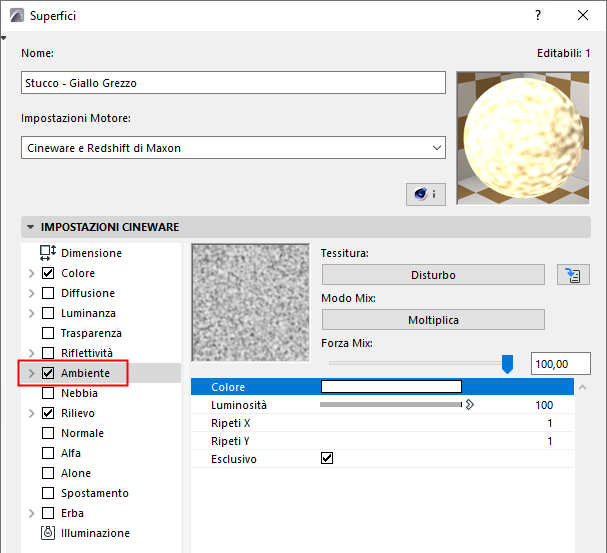The height and width of the screenshot is (553, 607).
Task: Open the Illuminazione lamp icon
Action: pos(48,533)
